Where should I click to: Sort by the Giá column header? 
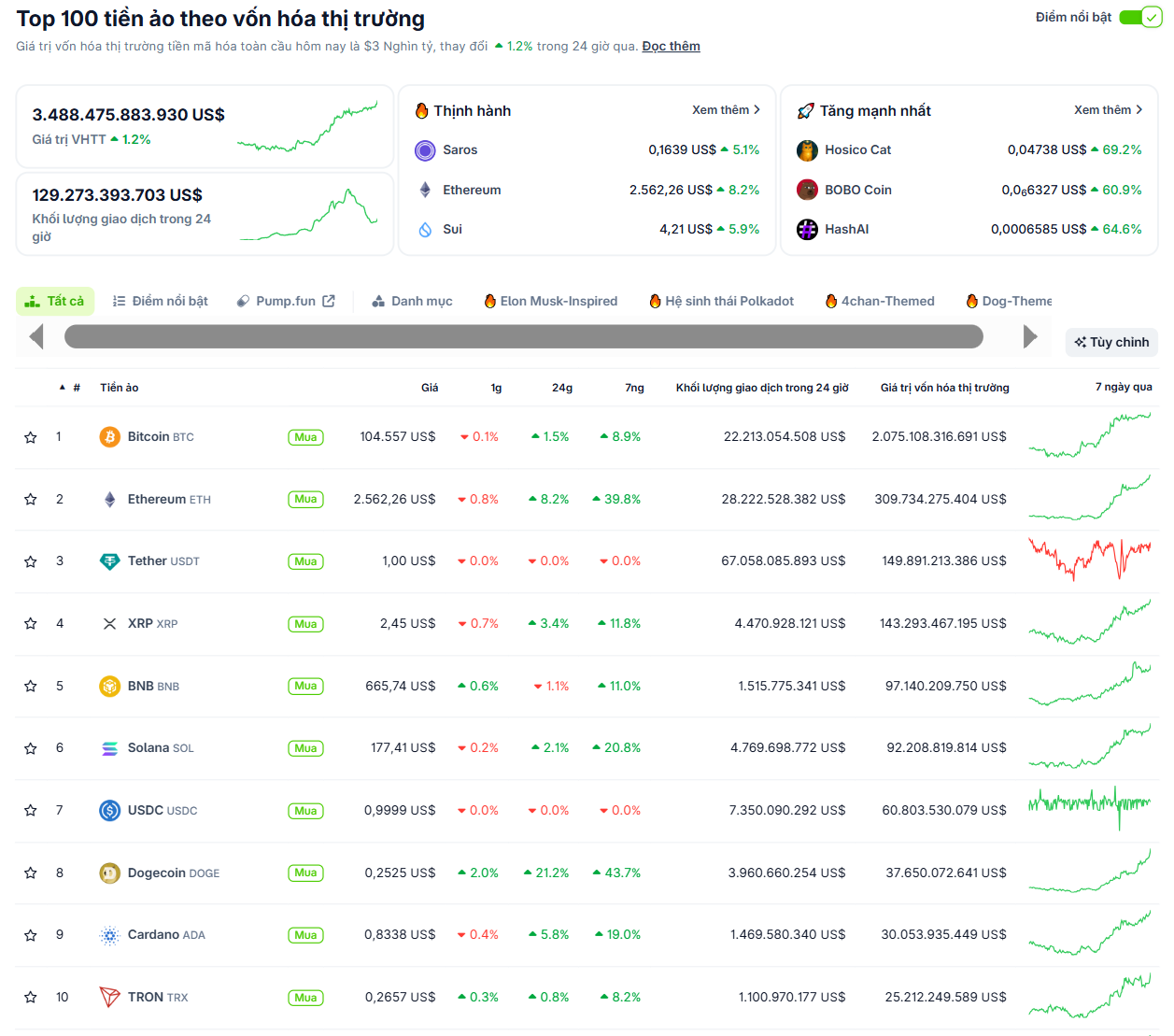pyautogui.click(x=430, y=388)
